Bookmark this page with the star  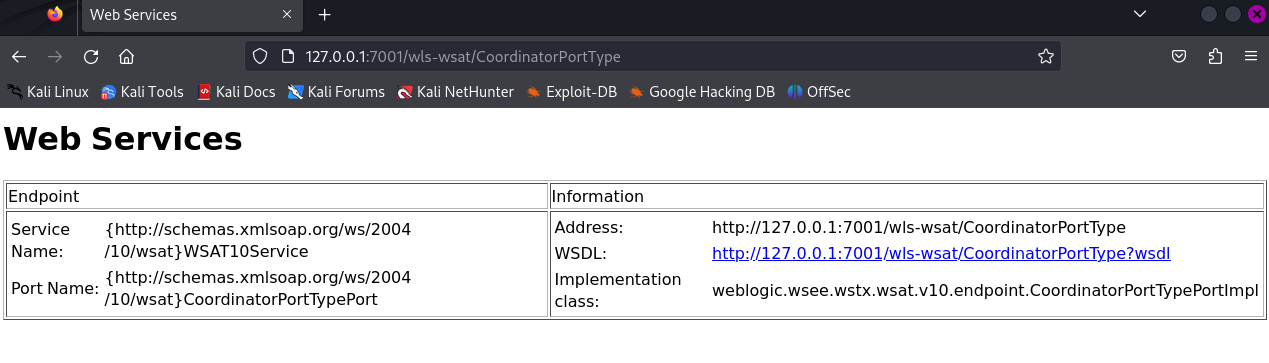tap(1046, 56)
